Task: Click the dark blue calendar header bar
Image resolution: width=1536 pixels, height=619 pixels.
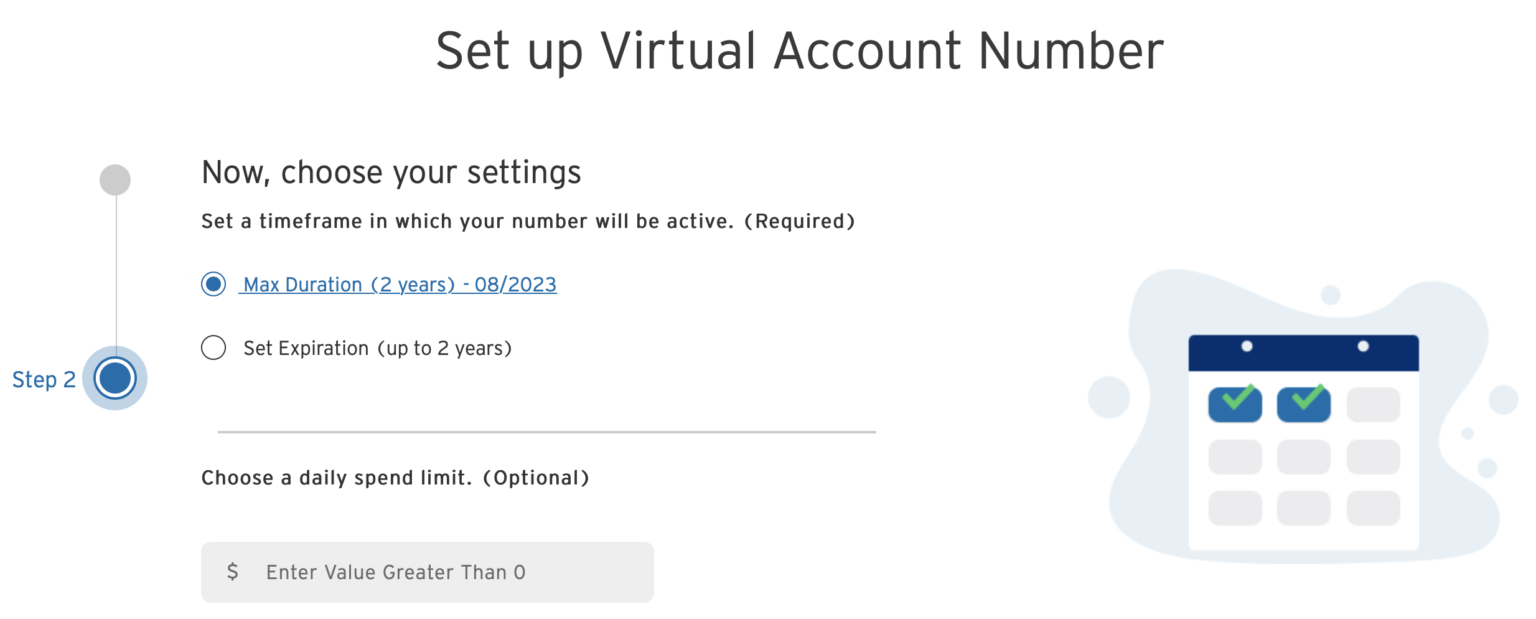Action: coord(1303,352)
